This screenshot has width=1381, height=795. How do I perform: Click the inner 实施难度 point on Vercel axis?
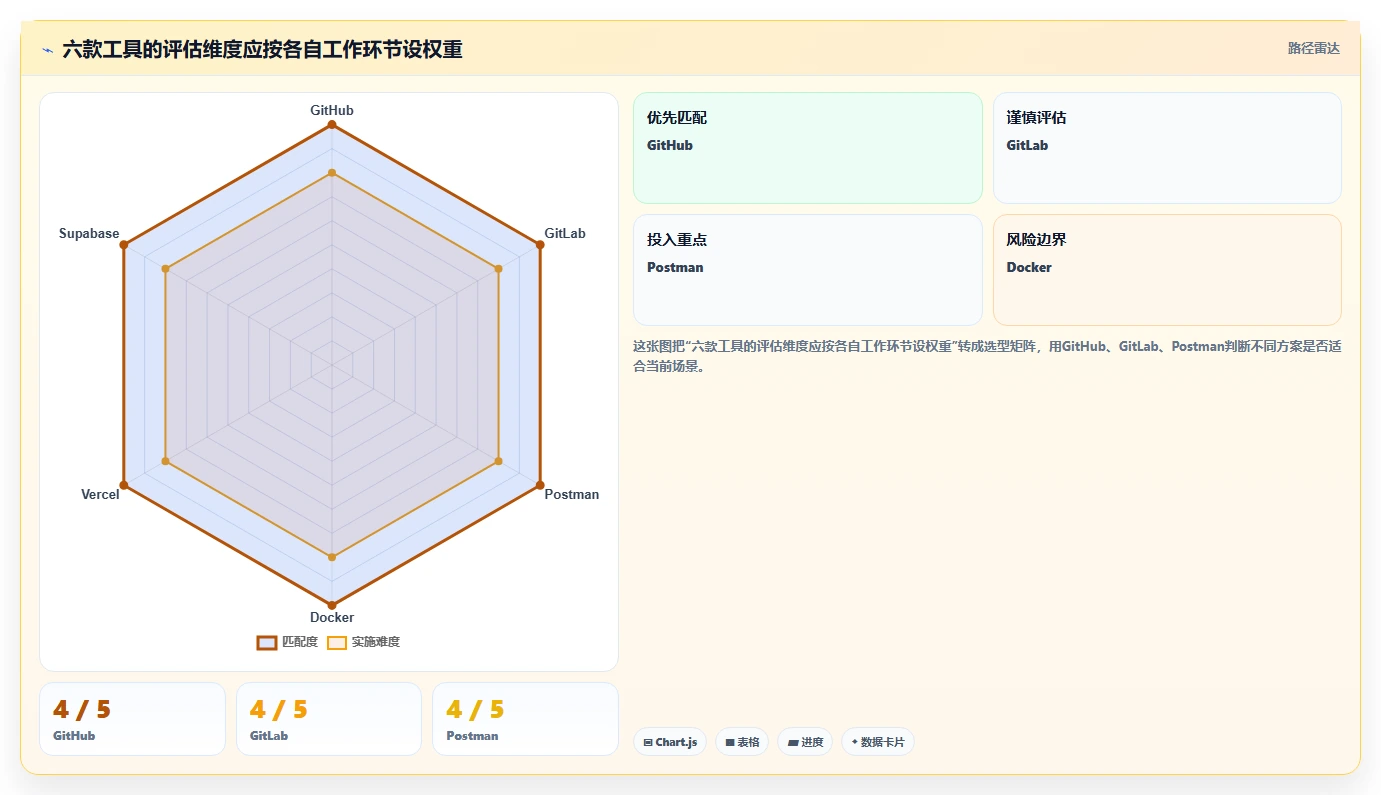tap(166, 461)
